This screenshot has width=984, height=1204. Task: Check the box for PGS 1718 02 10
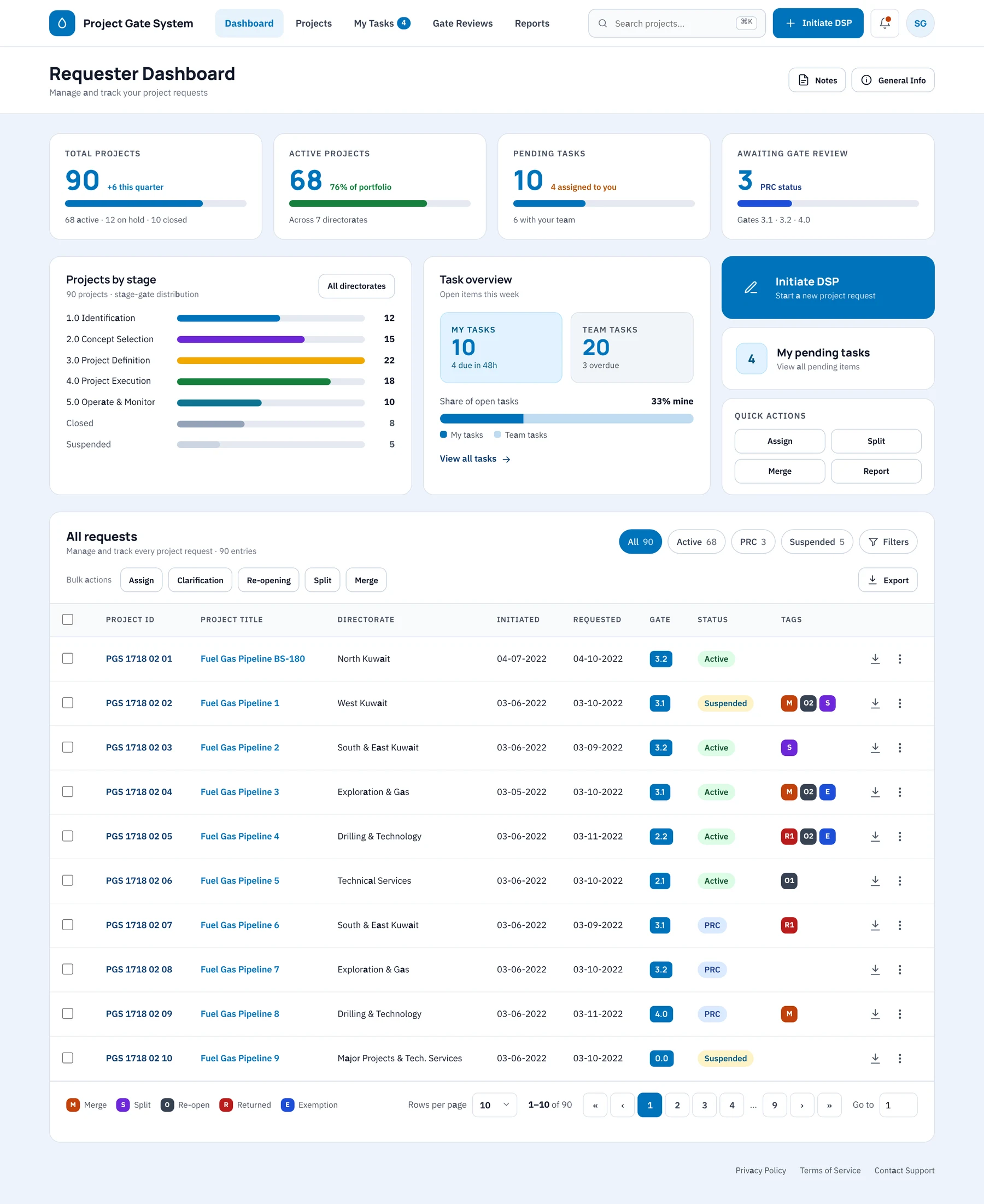pyautogui.click(x=67, y=1058)
